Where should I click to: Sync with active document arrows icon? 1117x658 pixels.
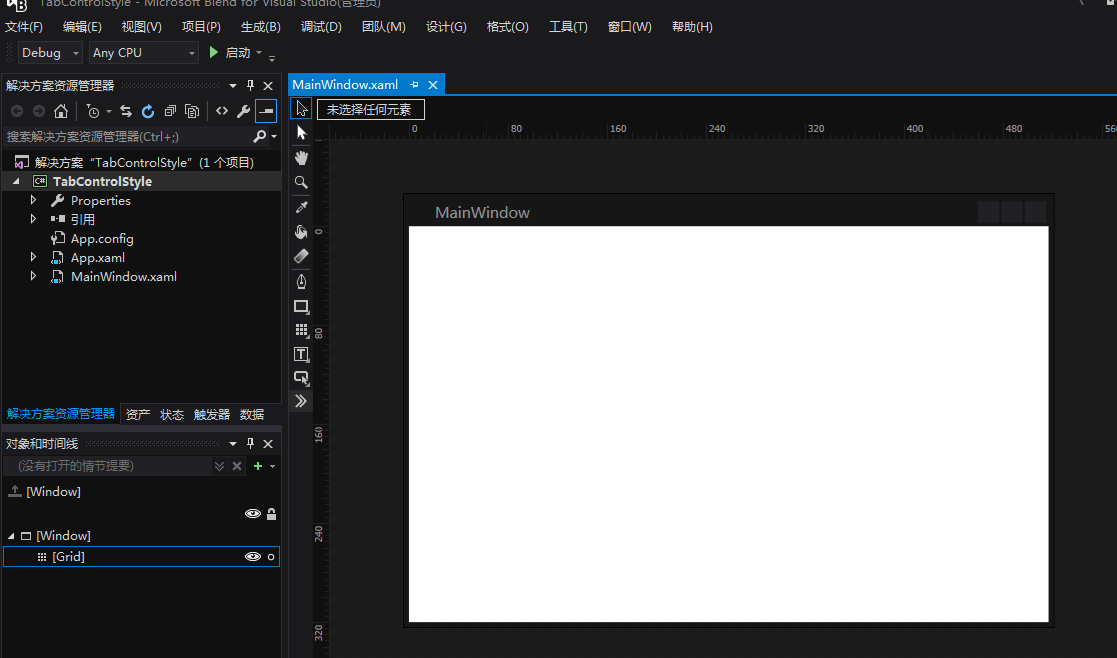[x=126, y=111]
